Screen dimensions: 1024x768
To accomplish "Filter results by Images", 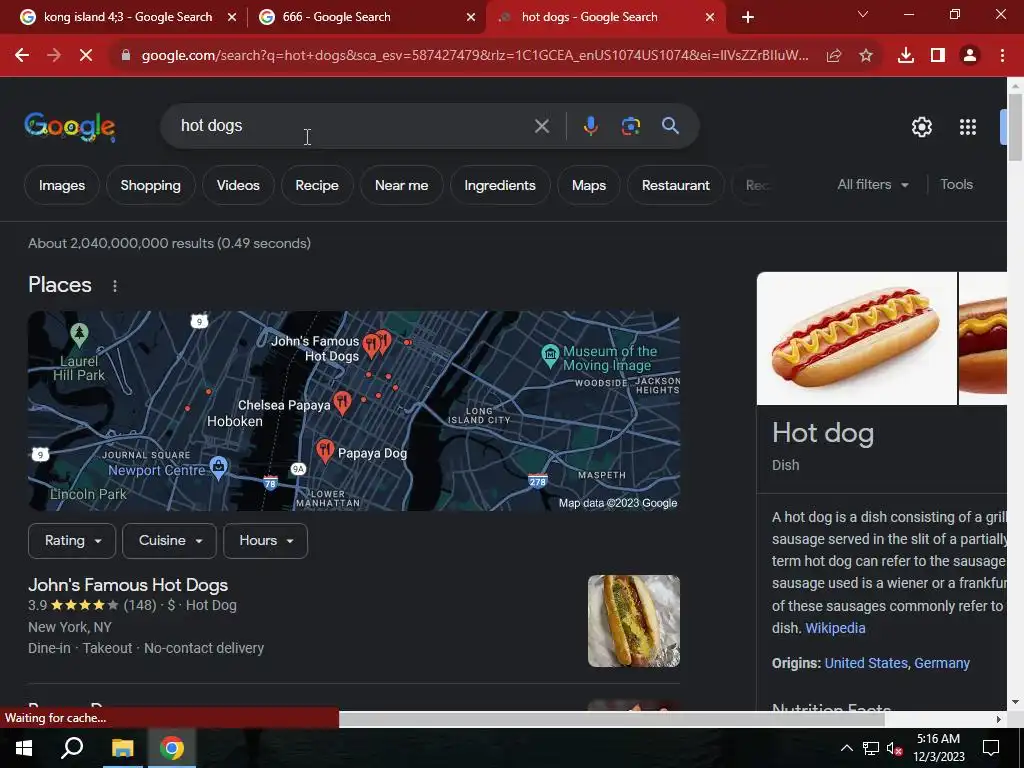I will 62,185.
